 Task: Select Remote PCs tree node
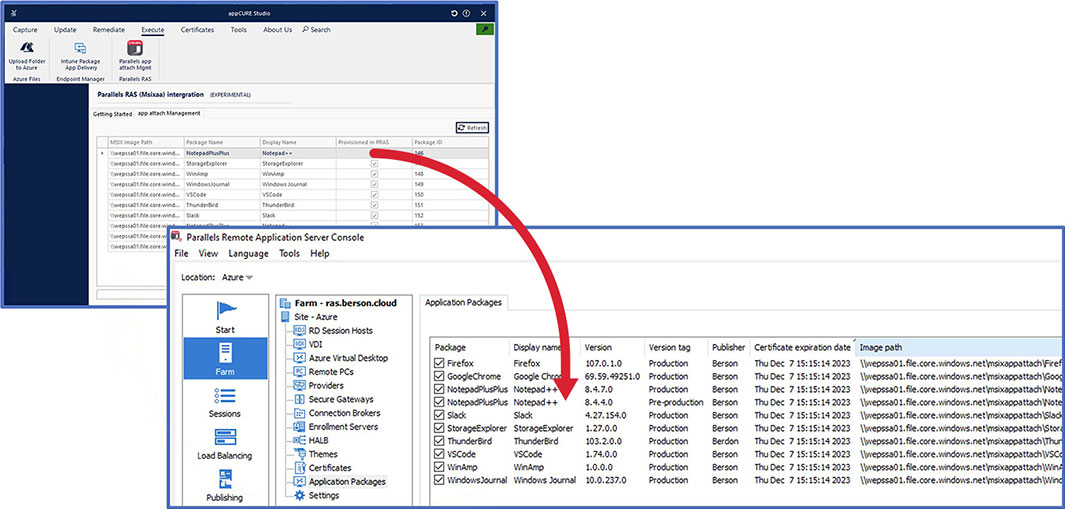tap(323, 371)
